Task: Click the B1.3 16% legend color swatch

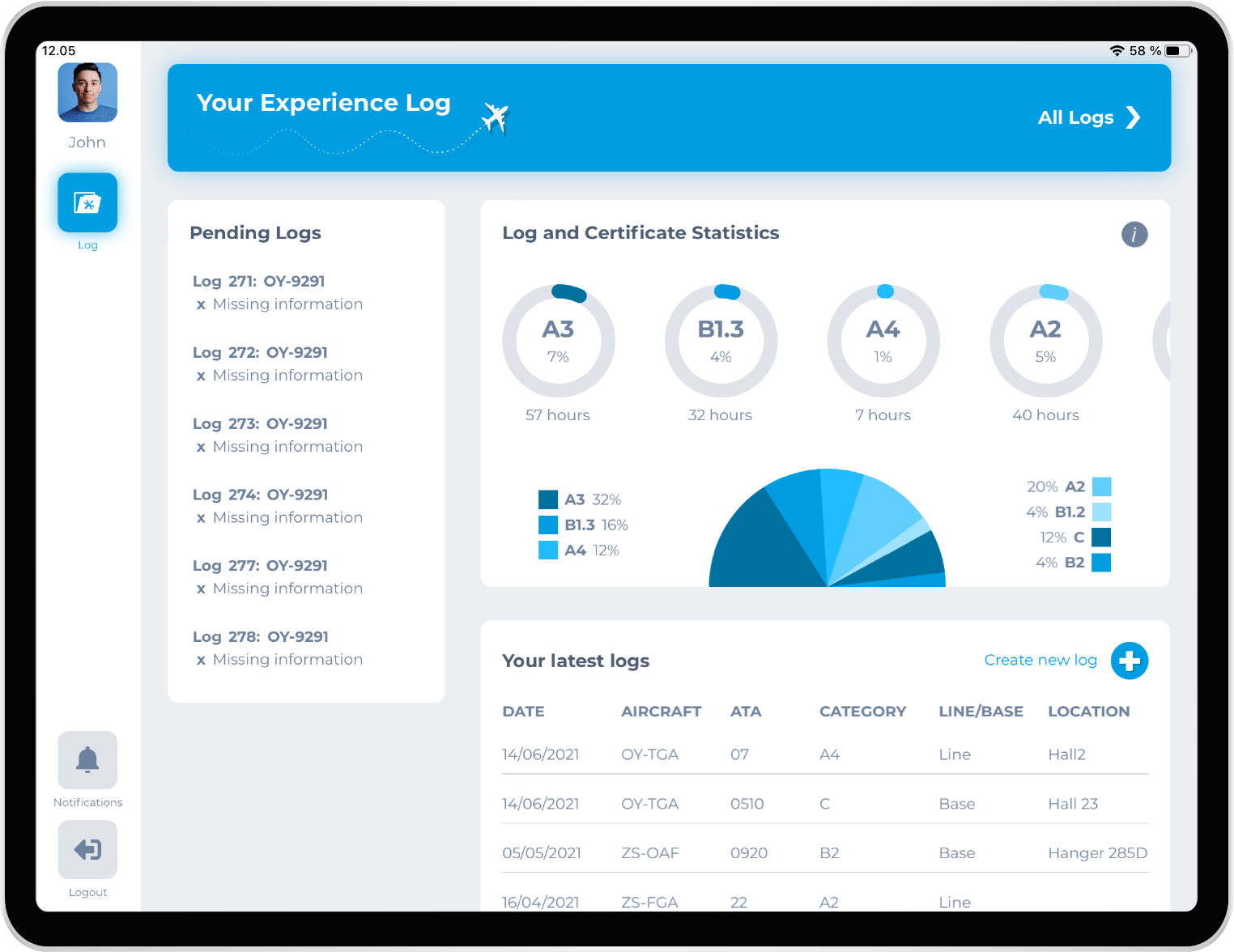Action: click(548, 525)
